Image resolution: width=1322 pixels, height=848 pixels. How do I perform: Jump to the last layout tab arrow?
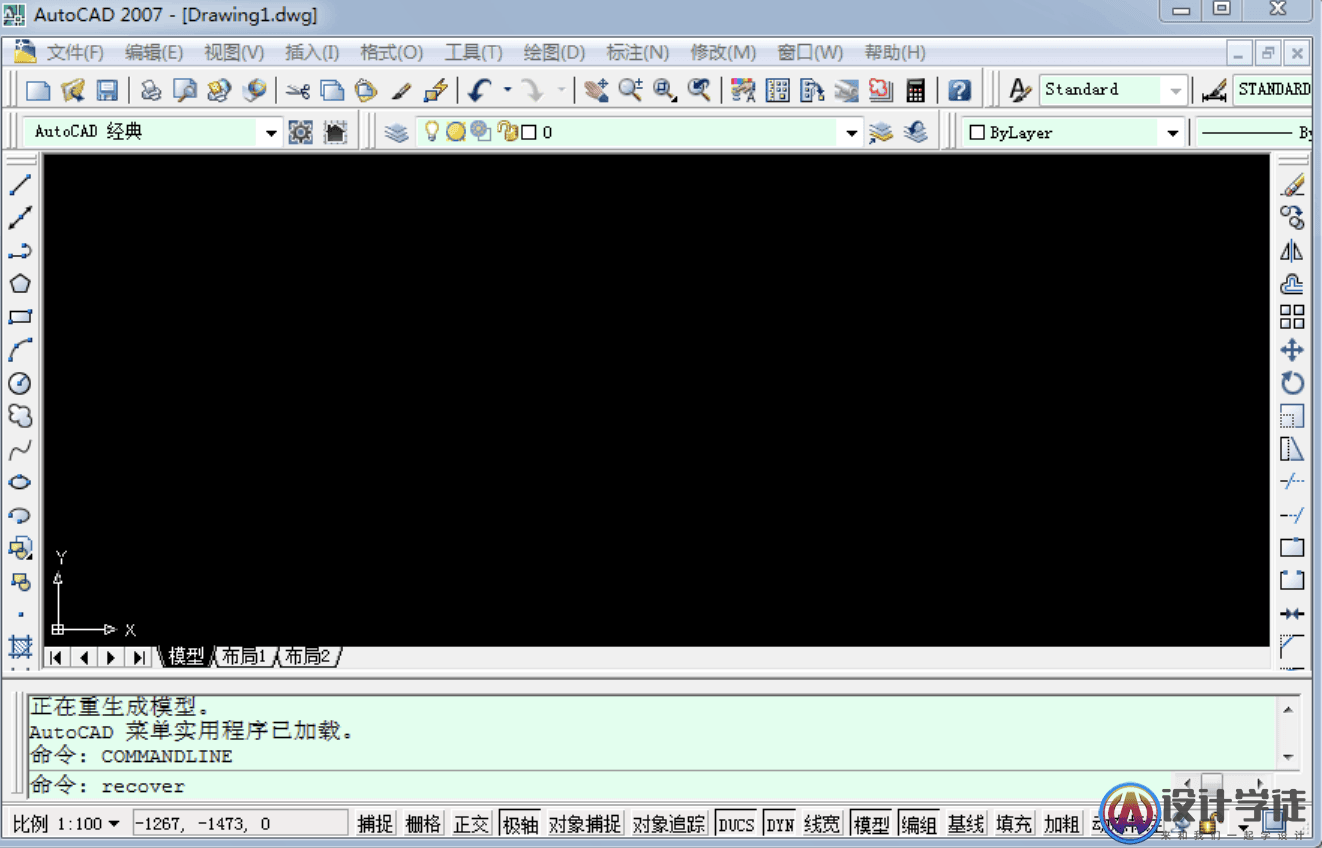[x=139, y=657]
